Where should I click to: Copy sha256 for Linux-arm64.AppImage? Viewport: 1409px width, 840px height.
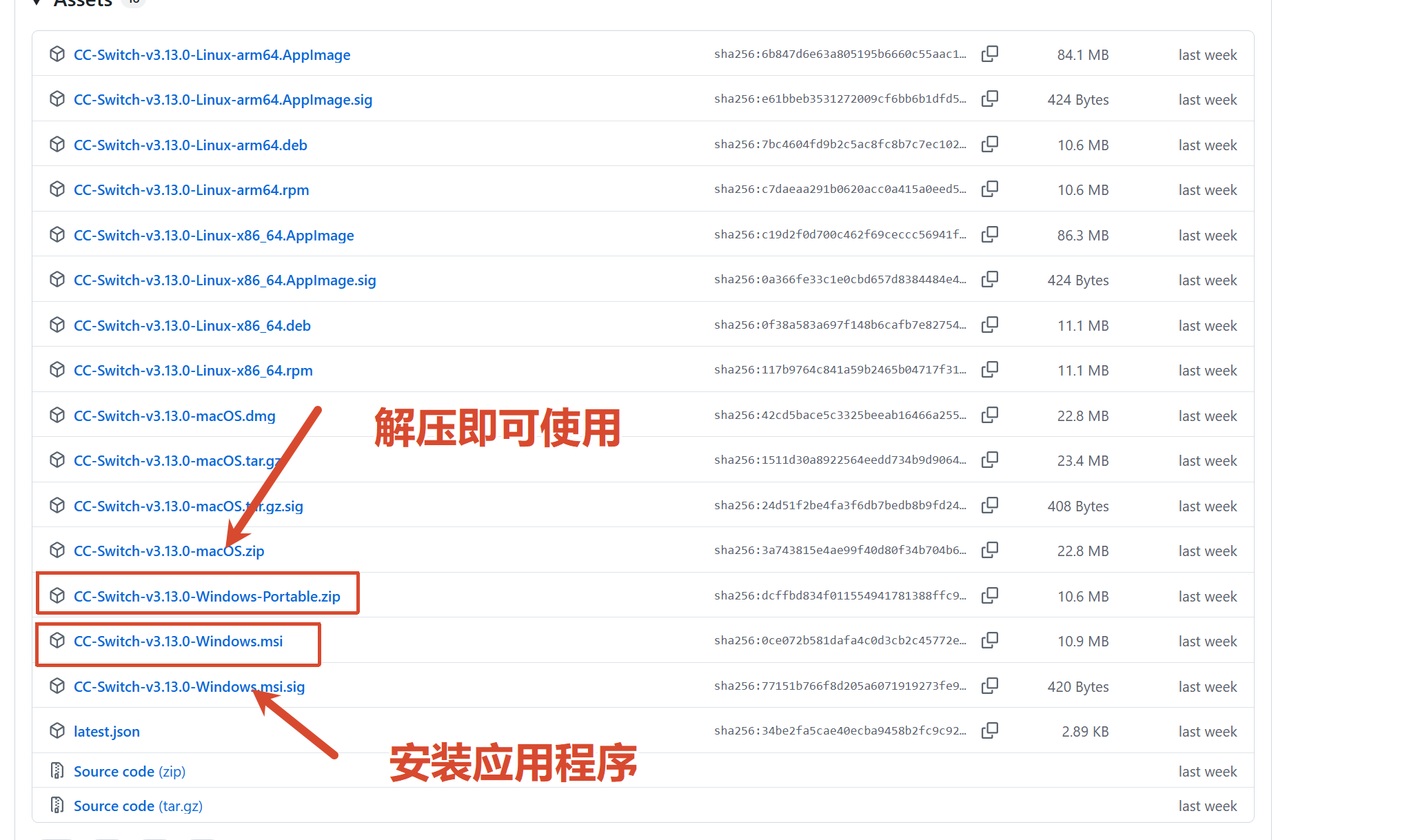(x=989, y=54)
